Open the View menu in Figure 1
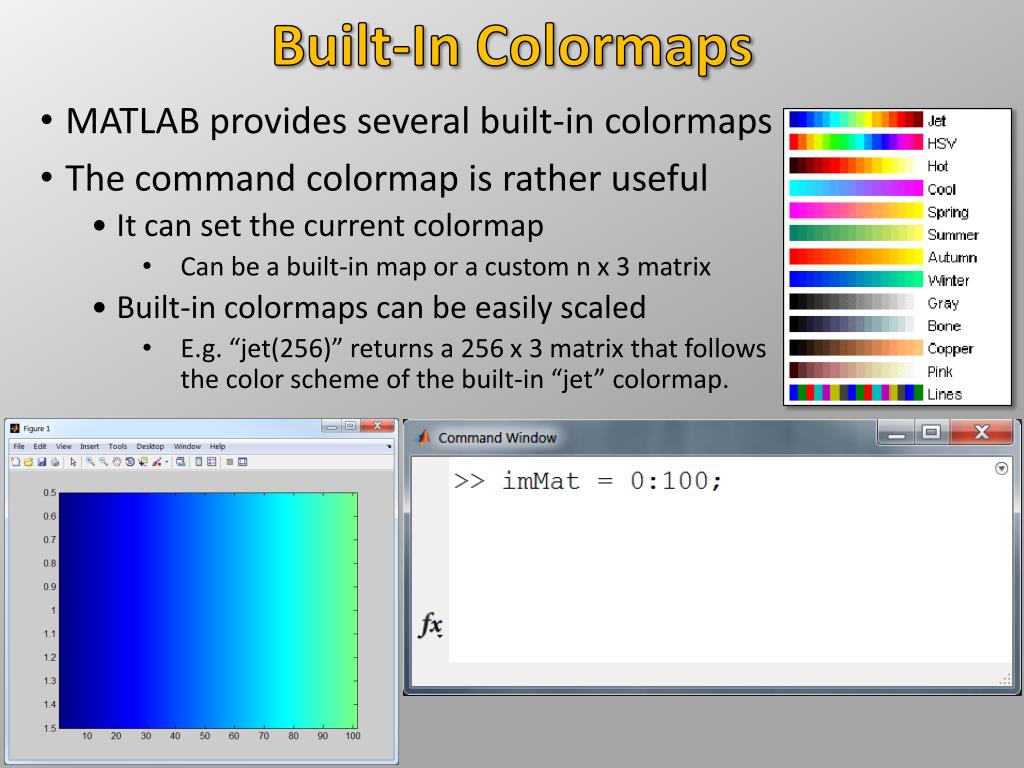This screenshot has height=768, width=1024. coord(64,447)
